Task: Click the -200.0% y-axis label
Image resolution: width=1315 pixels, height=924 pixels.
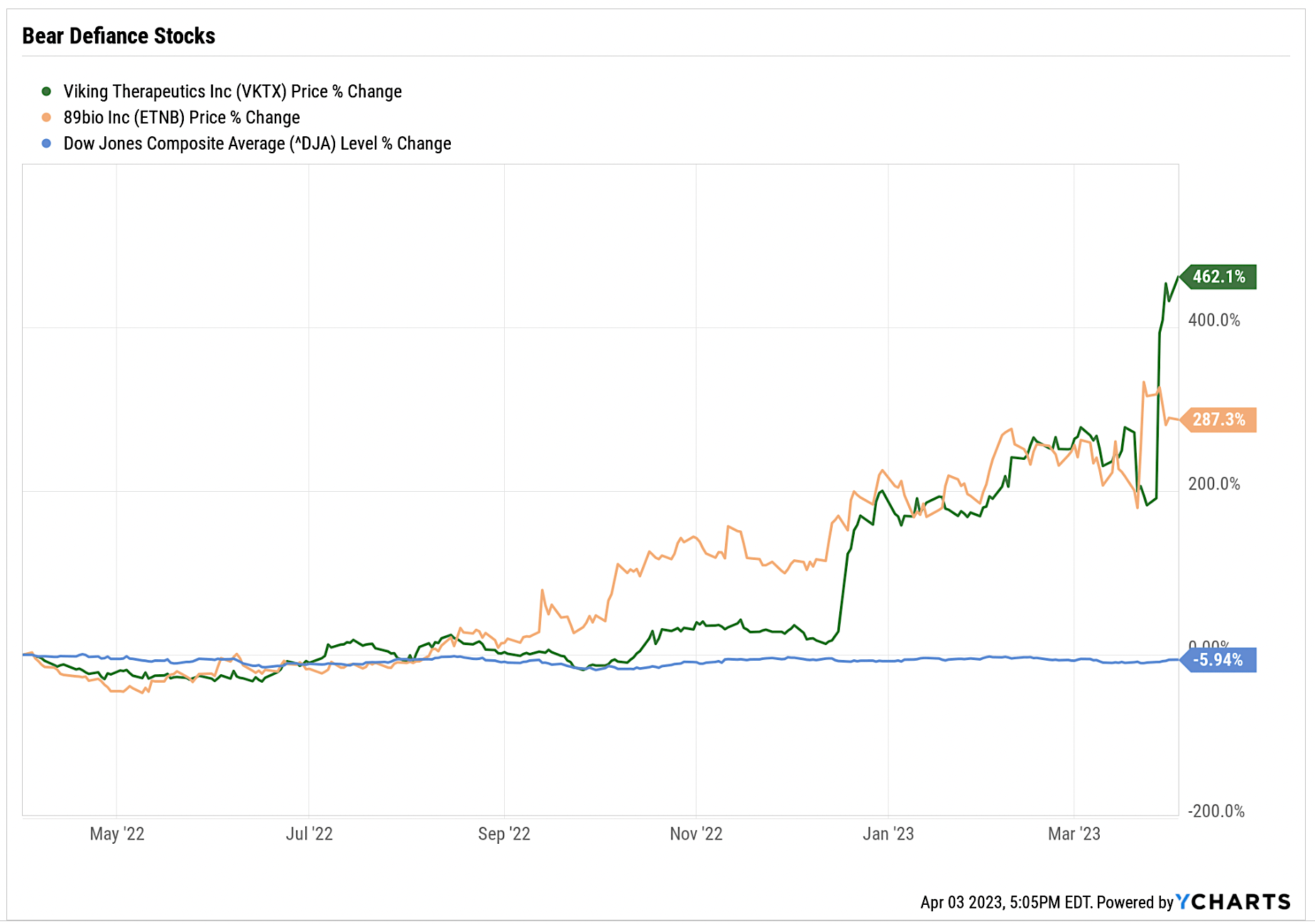Action: 1216,811
